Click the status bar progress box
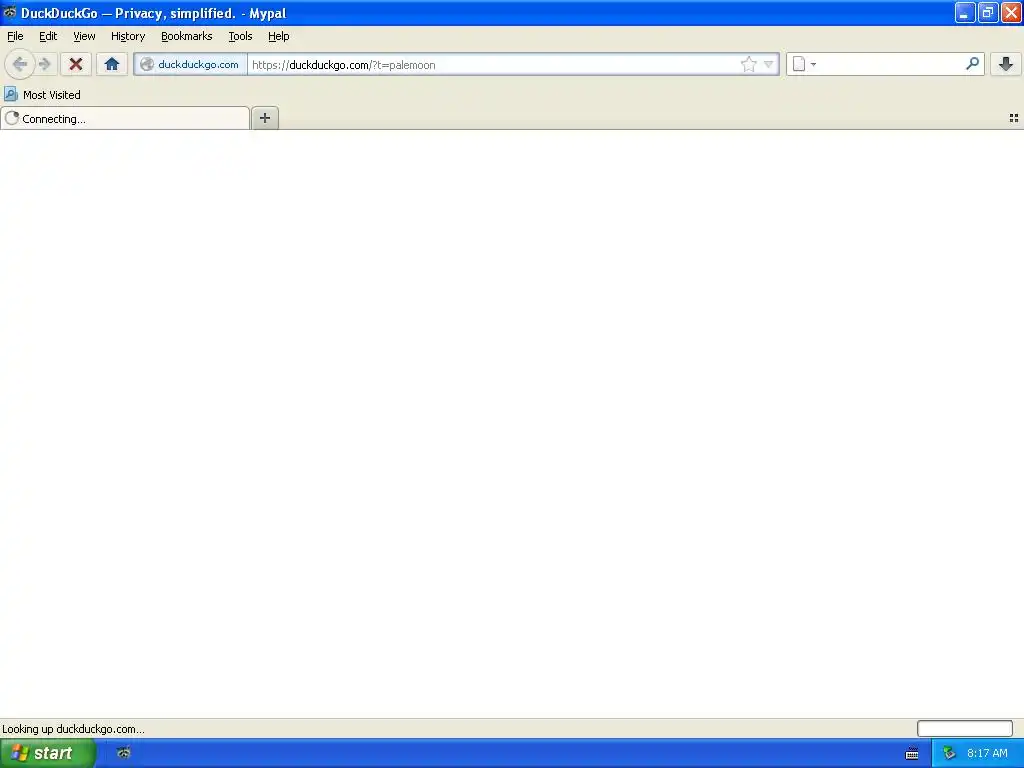Screen dimensions: 1024x768 [x=965, y=728]
